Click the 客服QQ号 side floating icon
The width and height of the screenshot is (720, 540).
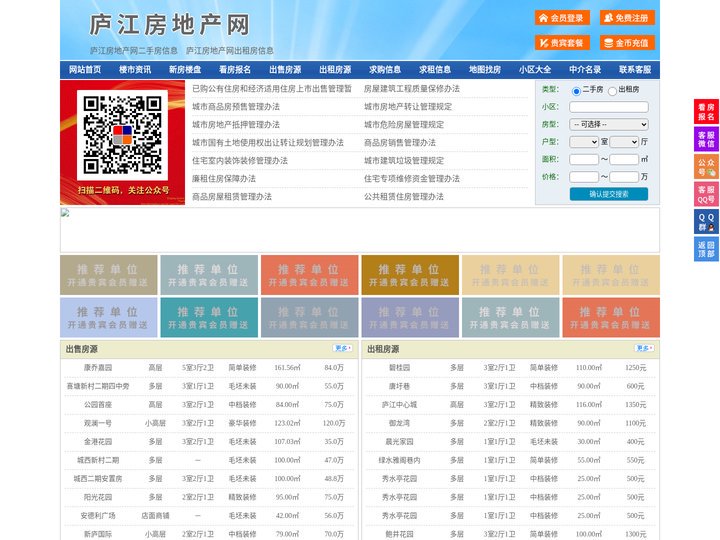(706, 194)
